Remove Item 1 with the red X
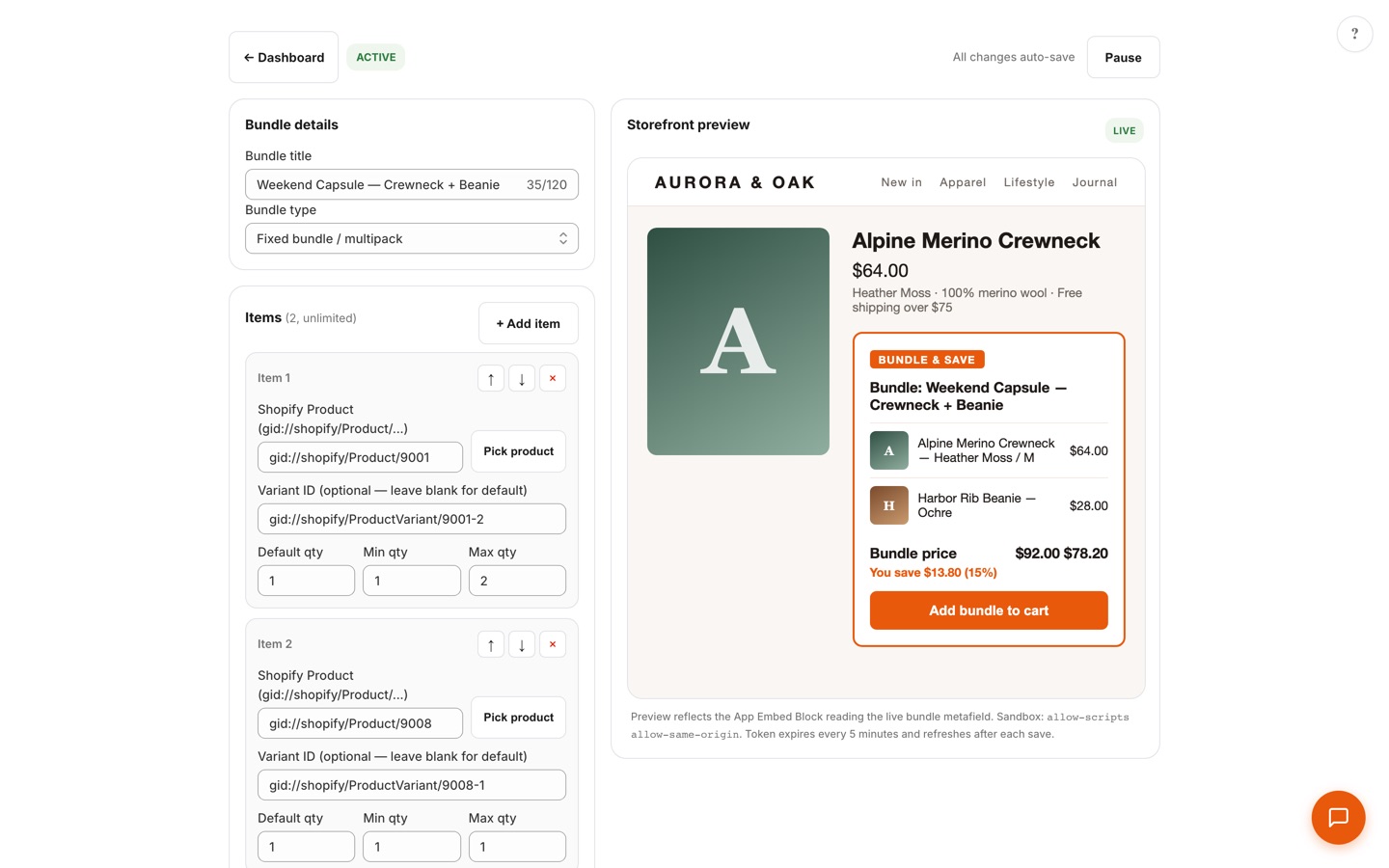1389x868 pixels. tap(553, 379)
